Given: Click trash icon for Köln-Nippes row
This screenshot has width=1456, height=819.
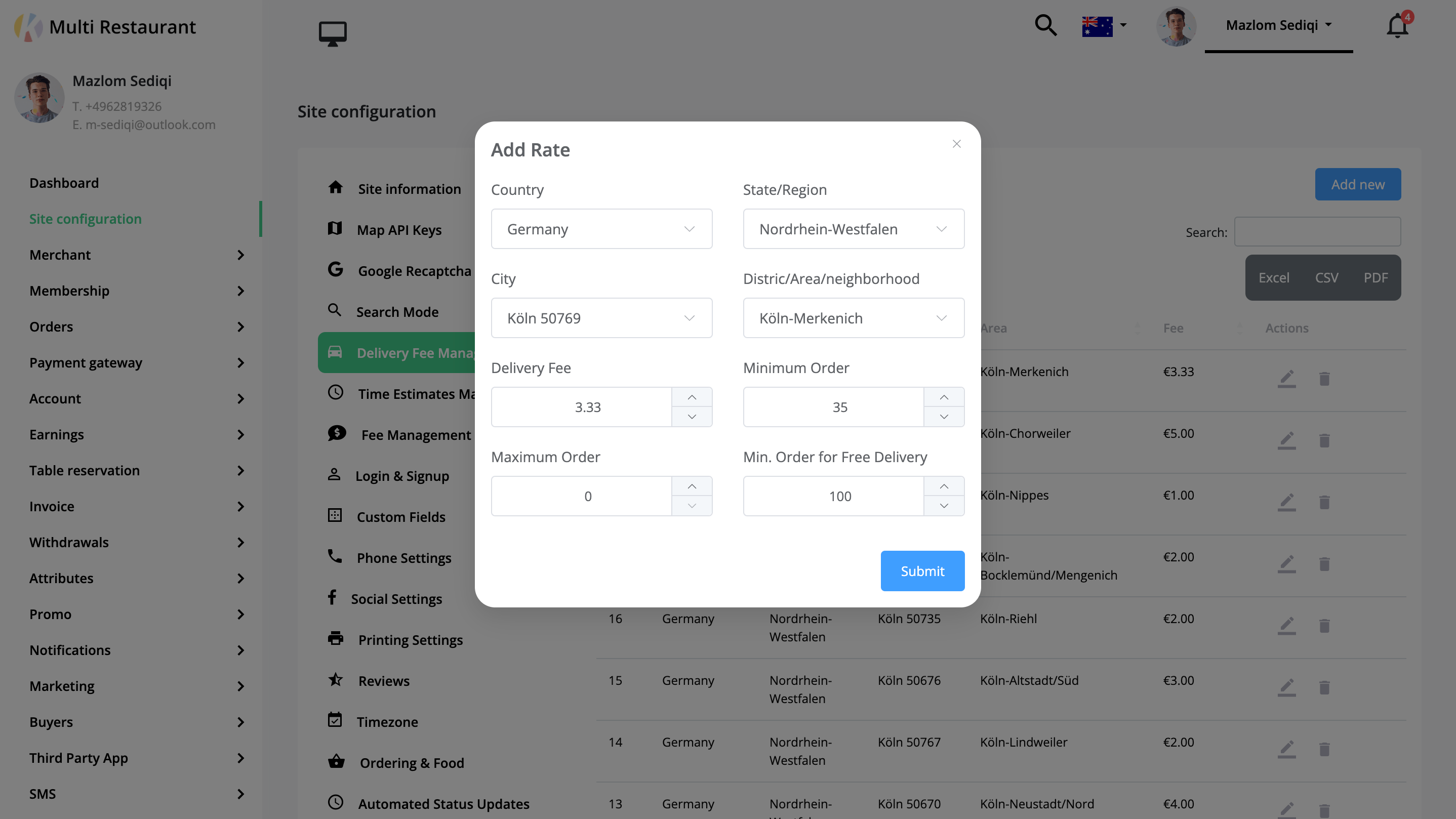Looking at the screenshot, I should 1324,502.
